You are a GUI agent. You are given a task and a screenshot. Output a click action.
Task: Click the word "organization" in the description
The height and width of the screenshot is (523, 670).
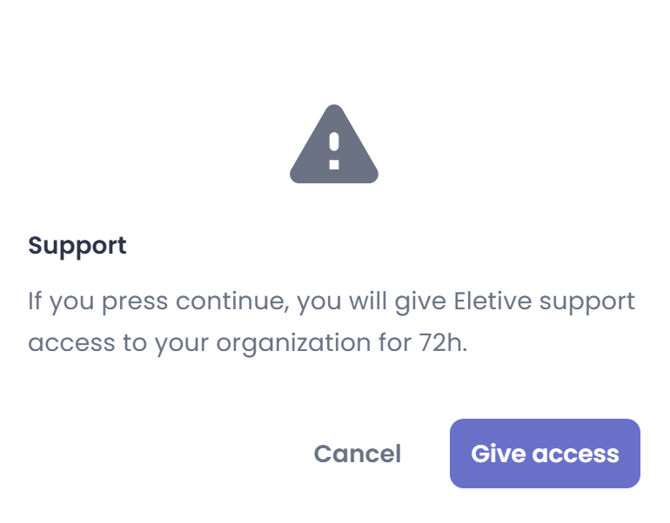[x=293, y=344]
